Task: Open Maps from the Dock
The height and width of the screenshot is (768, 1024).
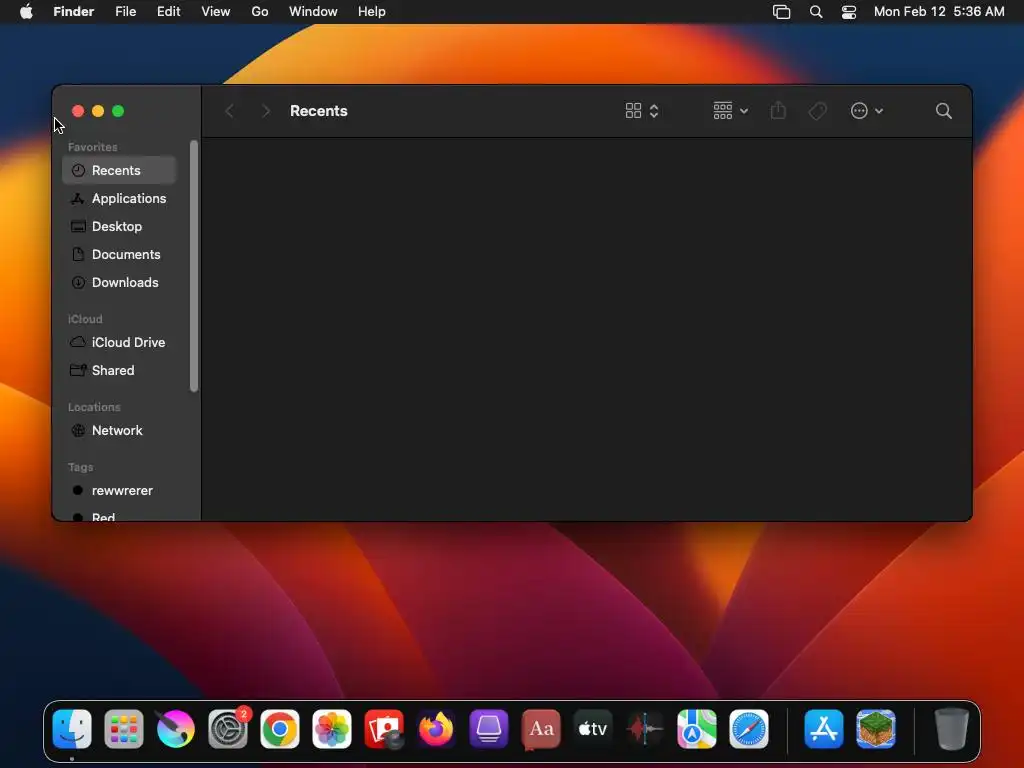Action: coord(697,728)
